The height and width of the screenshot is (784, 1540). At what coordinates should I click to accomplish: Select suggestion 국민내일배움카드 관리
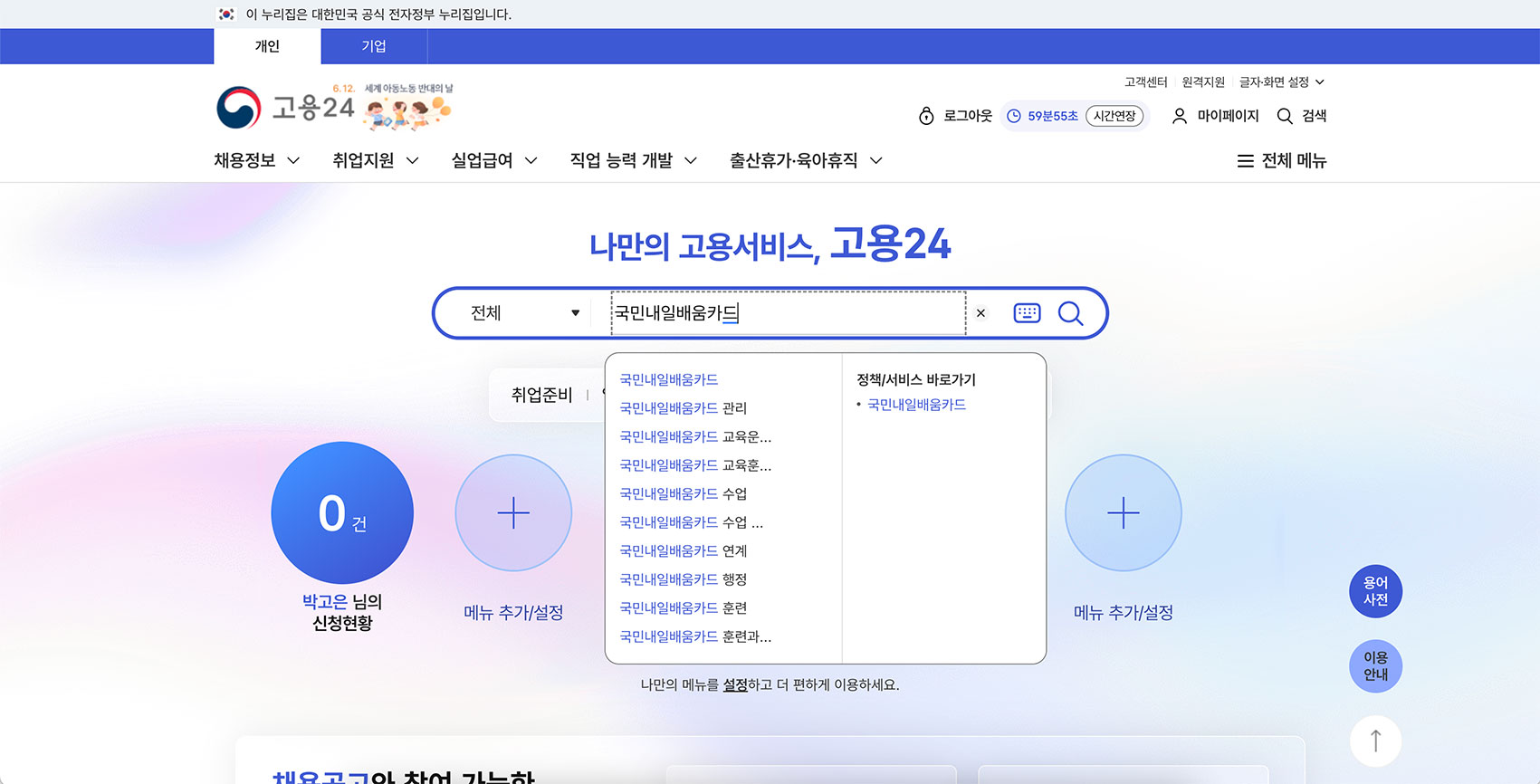click(683, 408)
